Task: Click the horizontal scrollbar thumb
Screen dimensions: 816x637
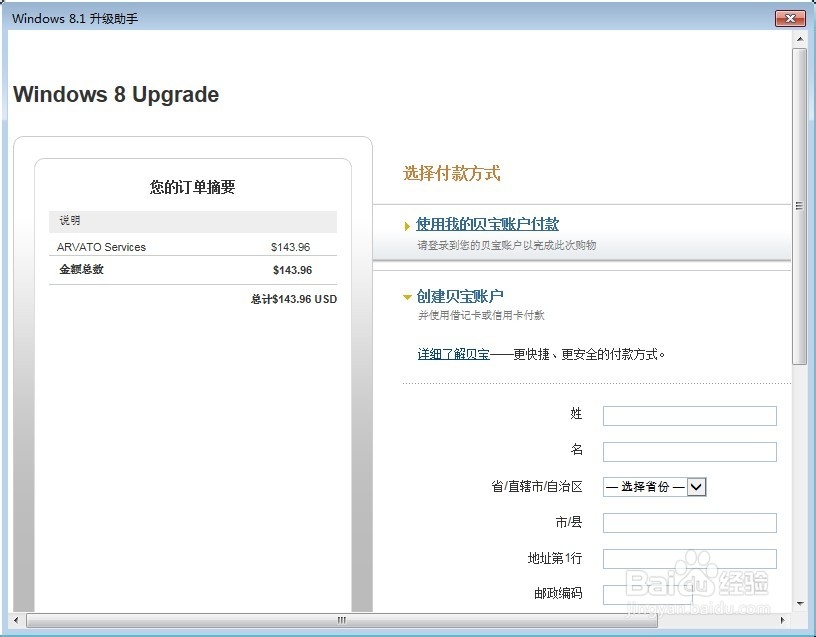Action: coord(341,620)
